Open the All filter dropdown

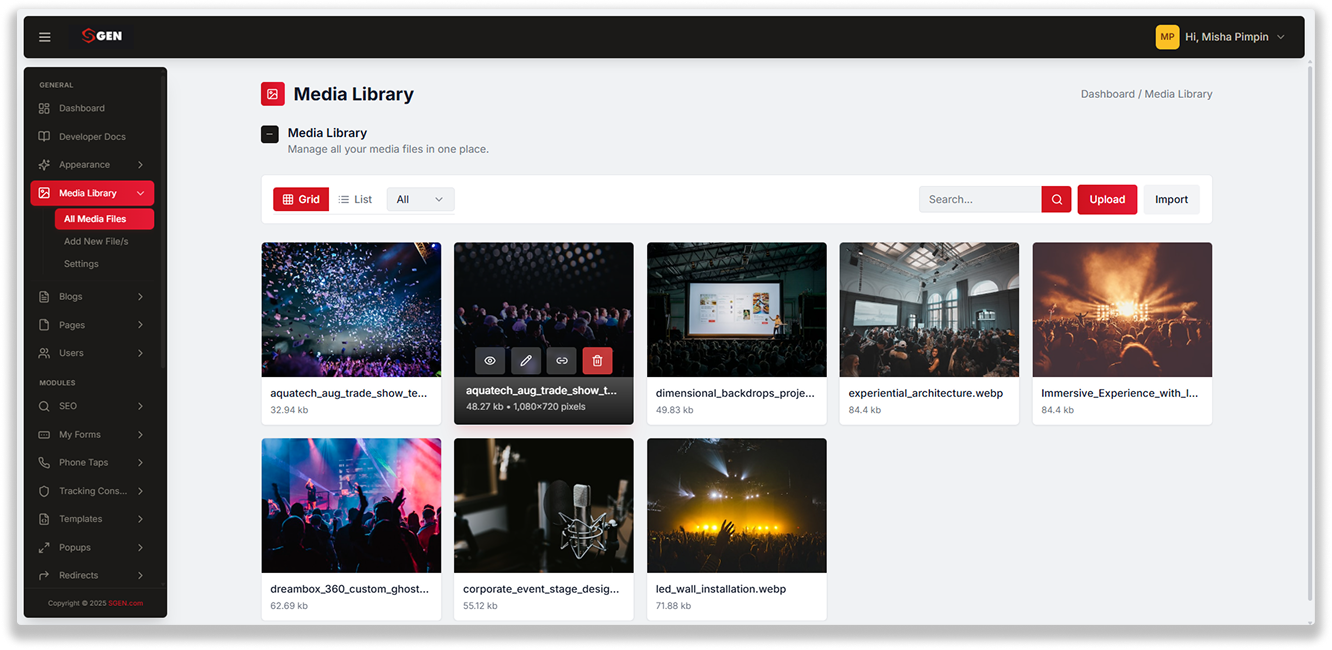[420, 199]
